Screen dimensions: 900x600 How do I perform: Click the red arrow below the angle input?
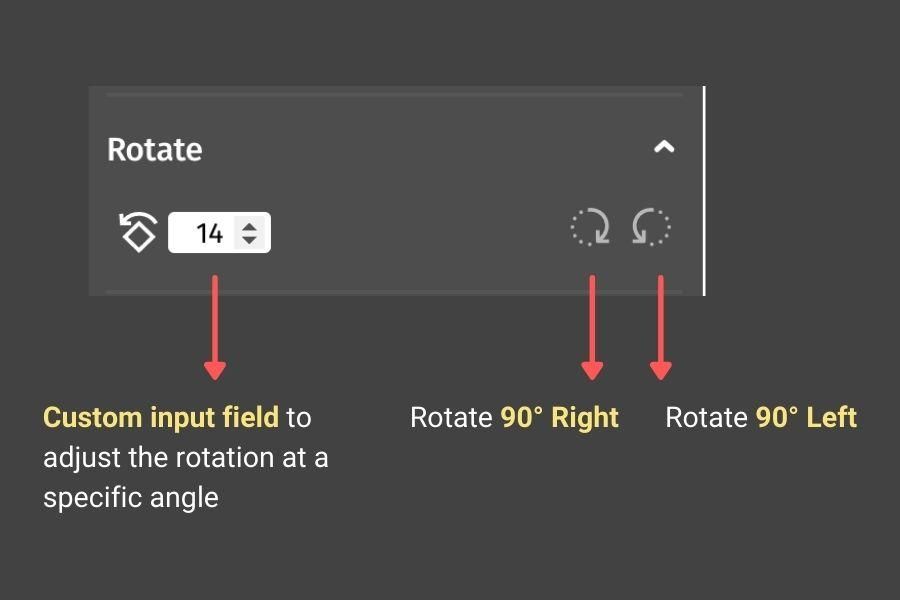click(215, 327)
